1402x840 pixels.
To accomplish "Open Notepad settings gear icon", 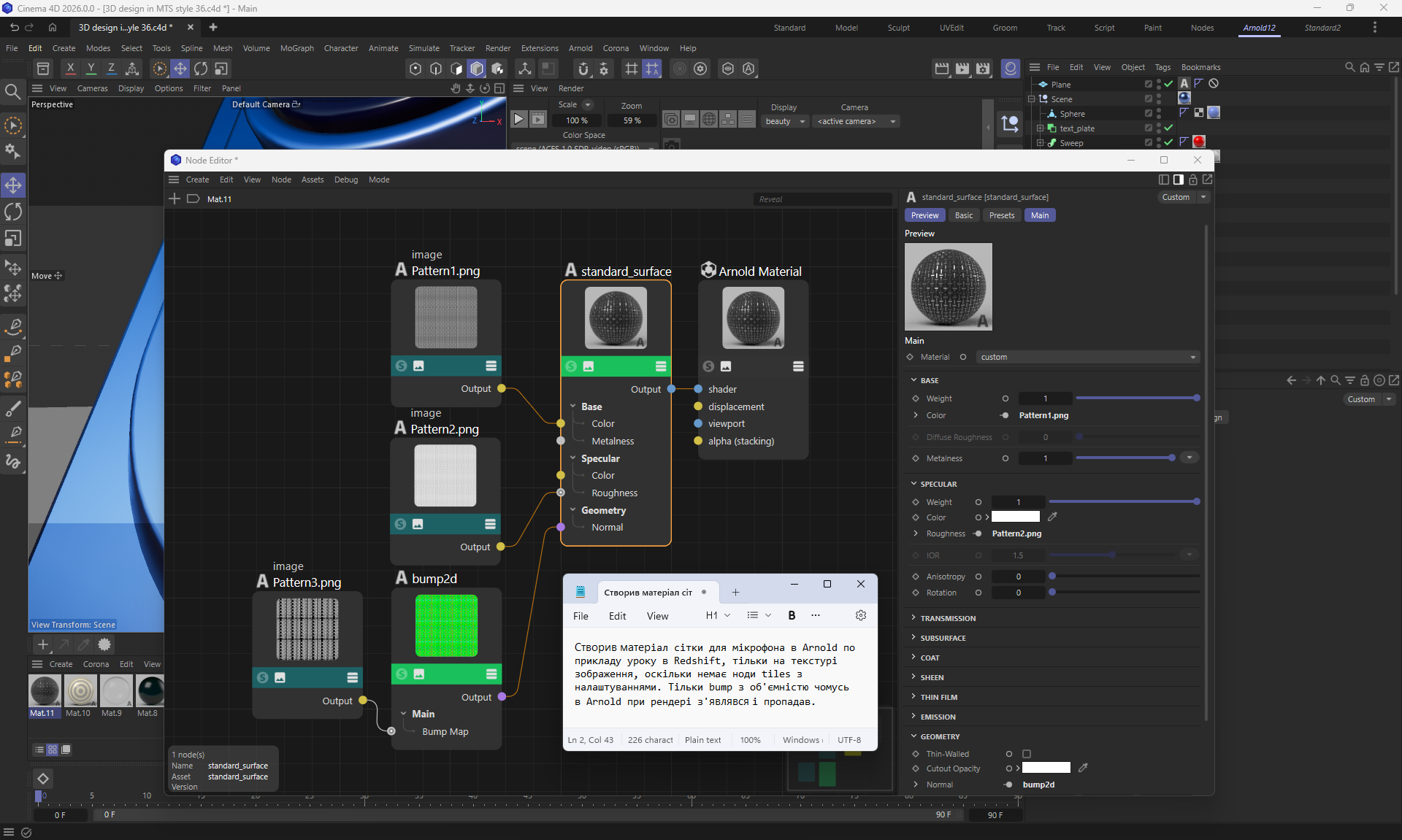I will (x=860, y=615).
